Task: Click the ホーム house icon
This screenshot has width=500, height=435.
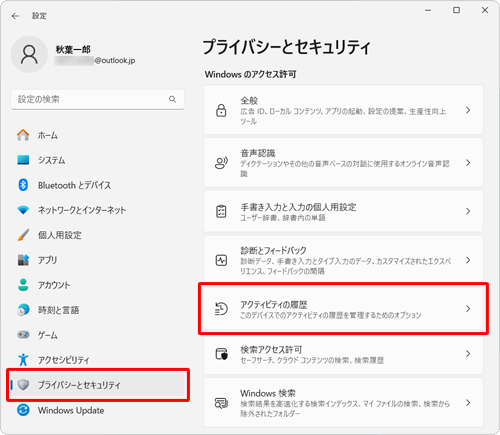Action: [x=23, y=135]
